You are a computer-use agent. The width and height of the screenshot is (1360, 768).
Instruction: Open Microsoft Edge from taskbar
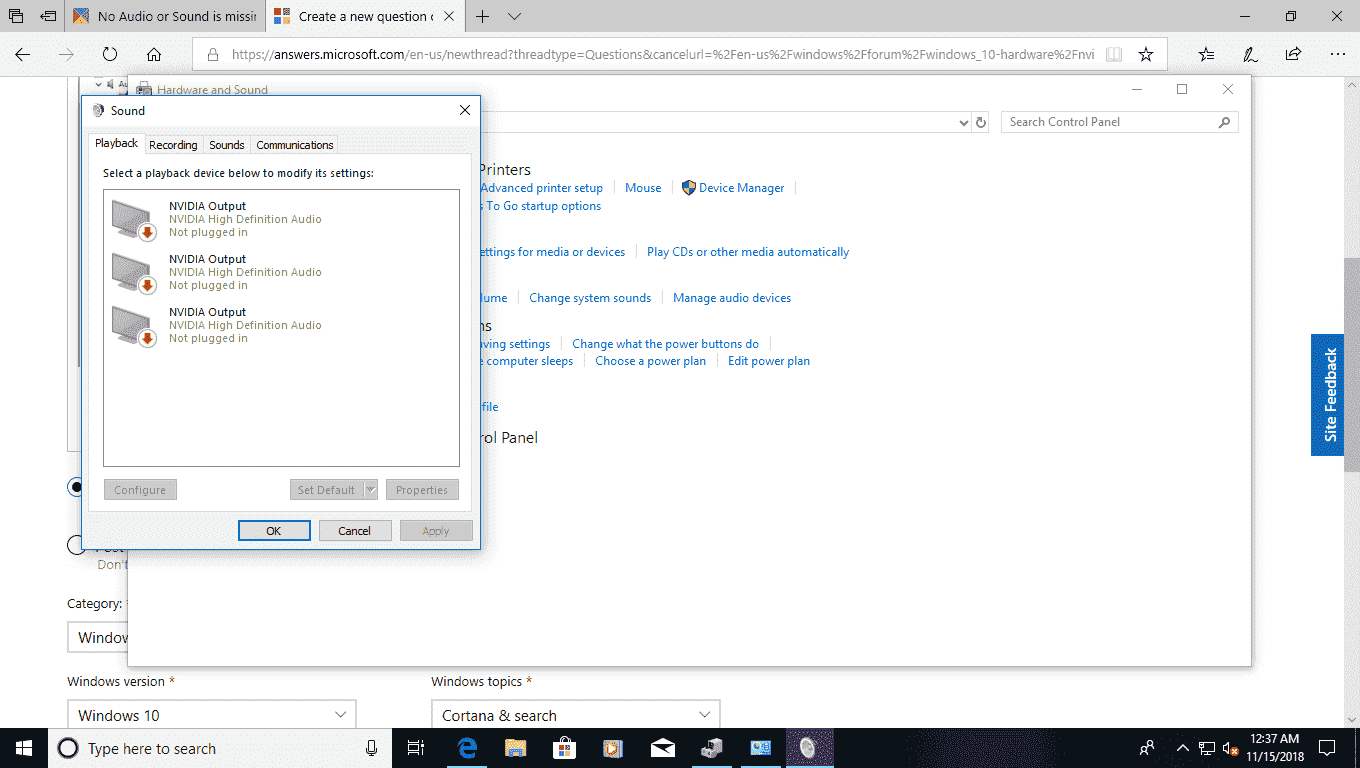(467, 748)
